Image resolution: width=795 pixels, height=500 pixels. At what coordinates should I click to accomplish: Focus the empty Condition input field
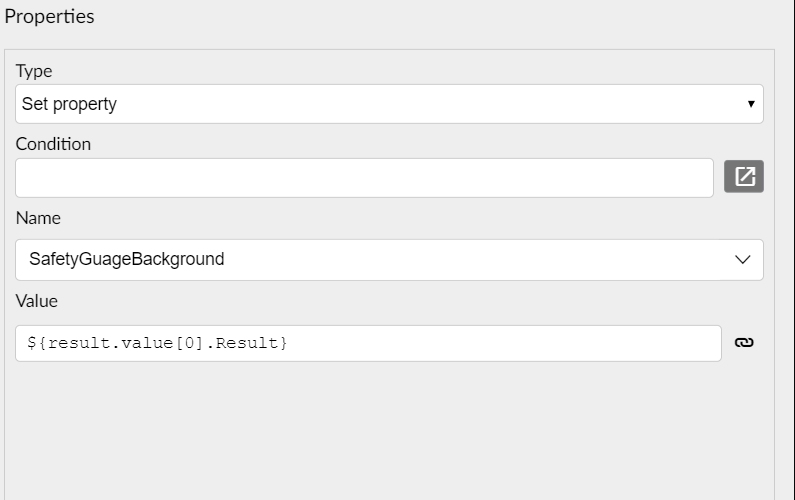(364, 178)
